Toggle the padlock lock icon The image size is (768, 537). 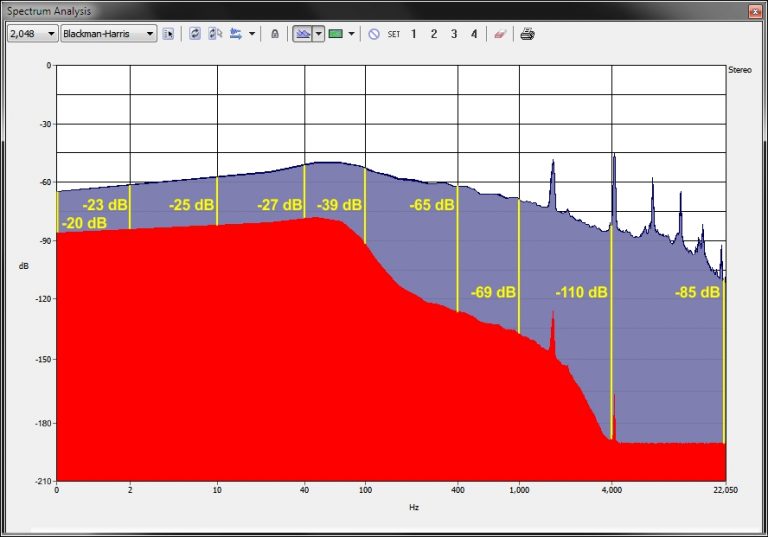(275, 34)
